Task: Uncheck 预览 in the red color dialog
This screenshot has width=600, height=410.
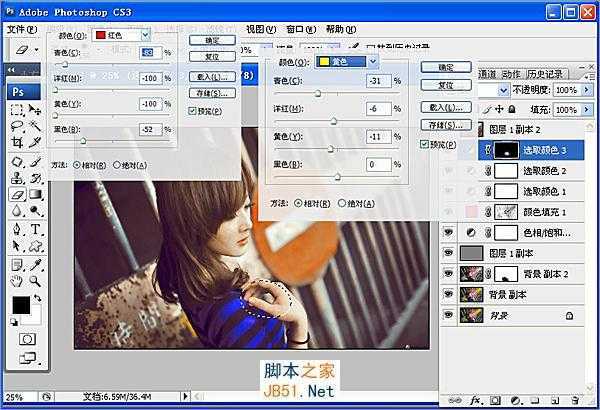Action: [192, 111]
